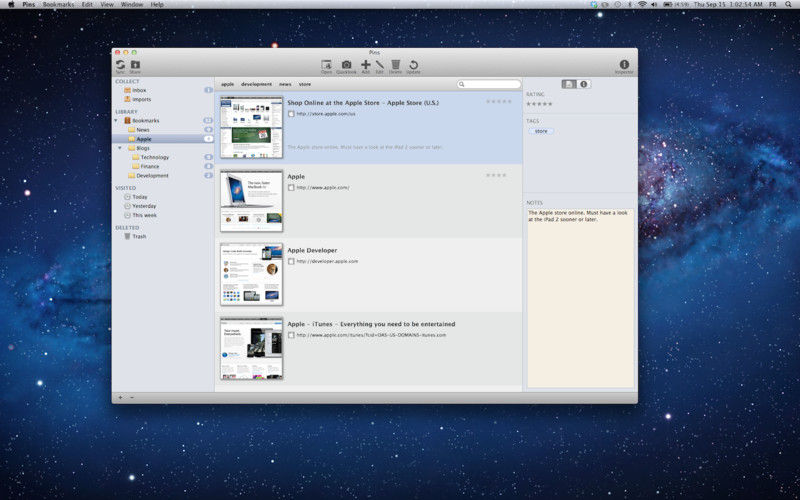Click the iTunes bookmark title text

[371, 324]
